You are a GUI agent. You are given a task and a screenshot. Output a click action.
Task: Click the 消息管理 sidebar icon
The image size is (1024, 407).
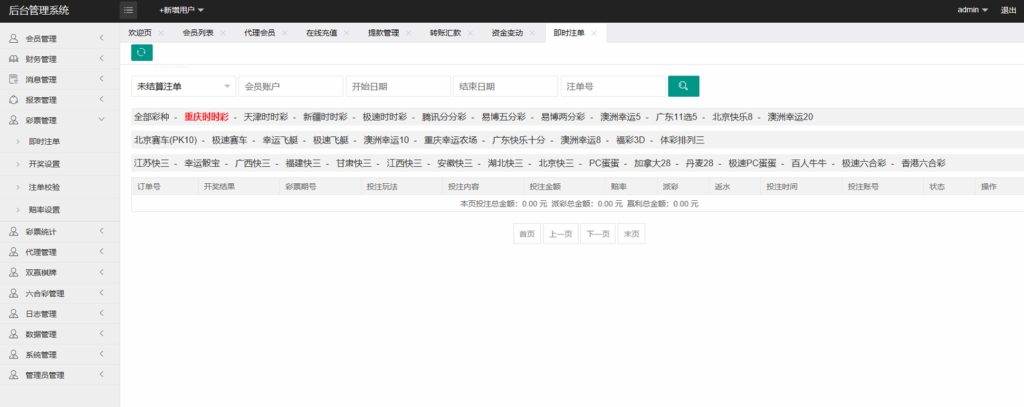14,79
